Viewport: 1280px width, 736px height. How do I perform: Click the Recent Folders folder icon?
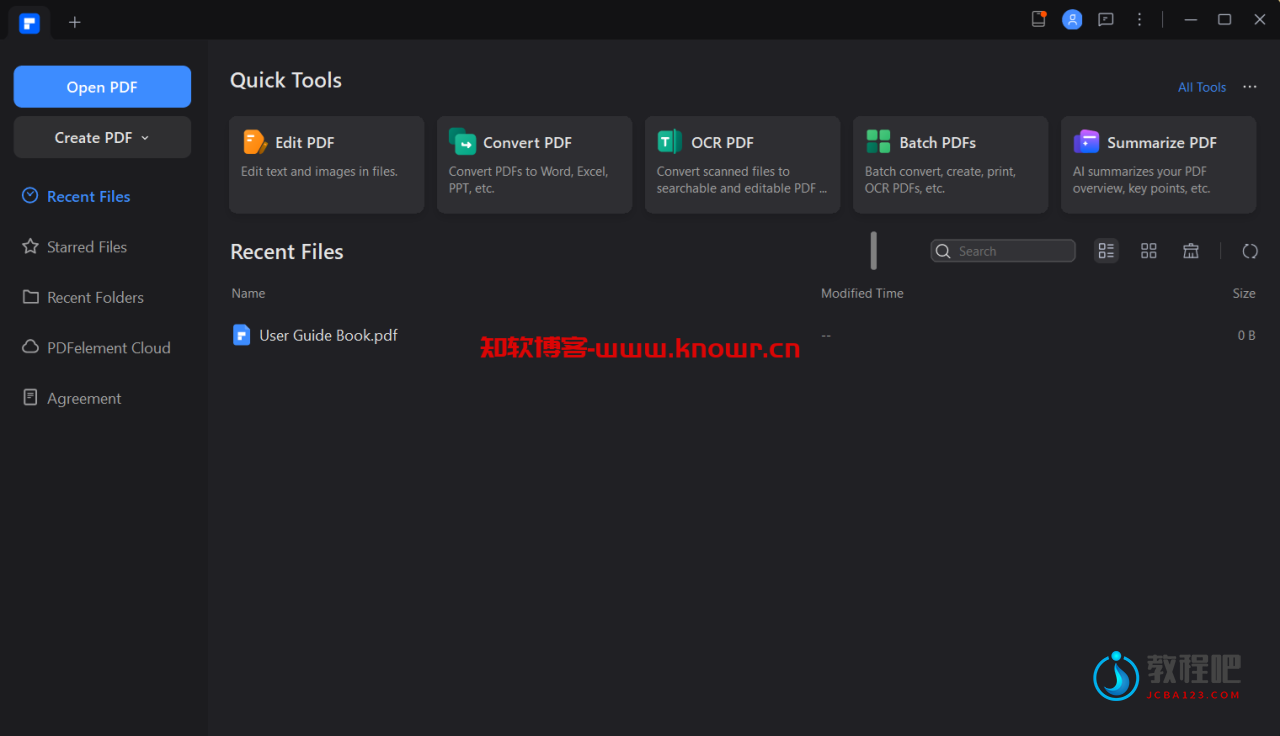[x=30, y=297]
